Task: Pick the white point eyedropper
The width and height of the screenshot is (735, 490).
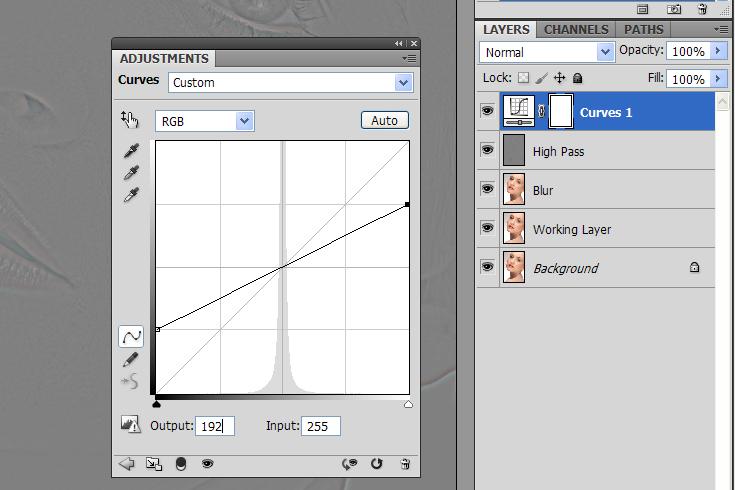Action: point(130,195)
